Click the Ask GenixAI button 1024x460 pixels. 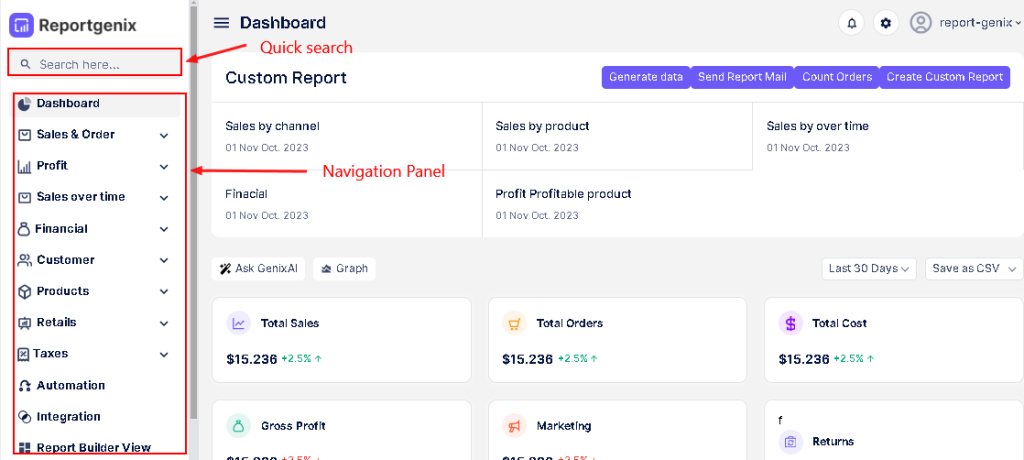coord(258,268)
